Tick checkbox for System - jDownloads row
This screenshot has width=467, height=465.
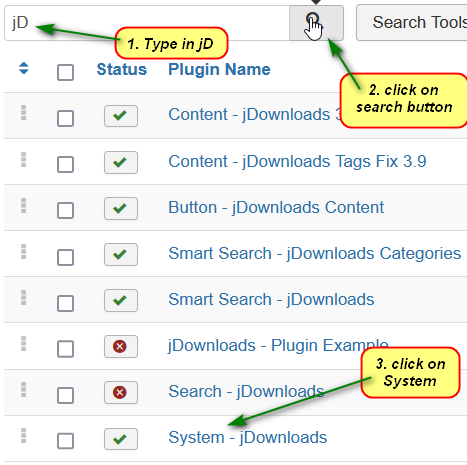point(65,441)
